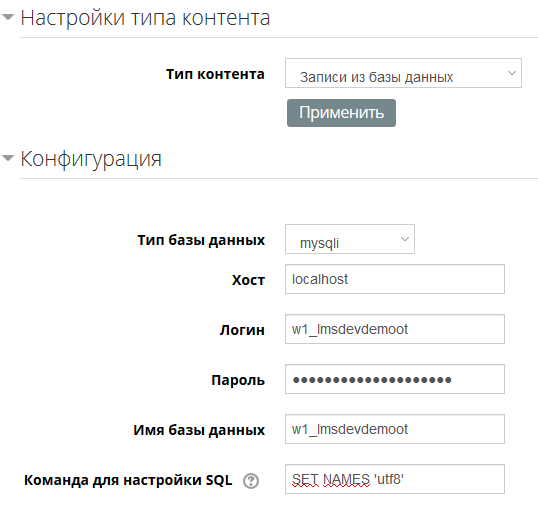Viewport: 538px width, 508px height.
Task: Click the chevron of mysqli select
Action: 405,239
